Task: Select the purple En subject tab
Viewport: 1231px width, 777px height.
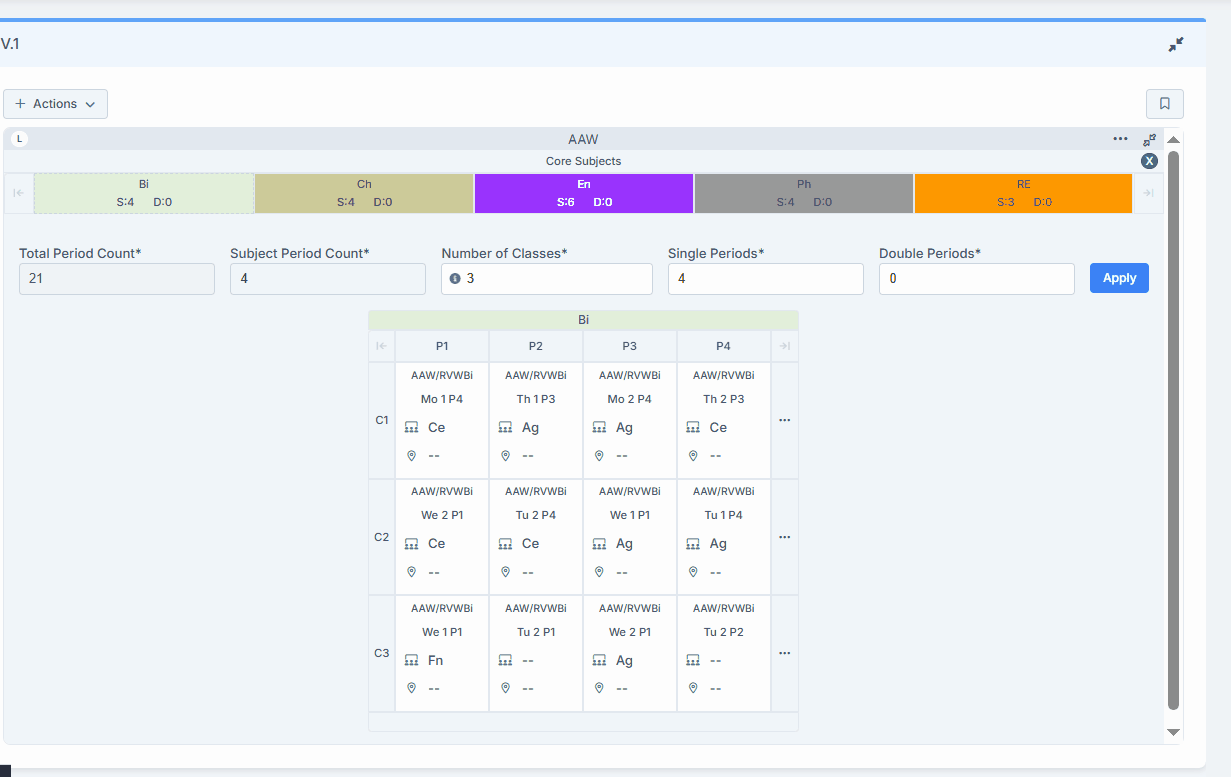Action: (584, 193)
